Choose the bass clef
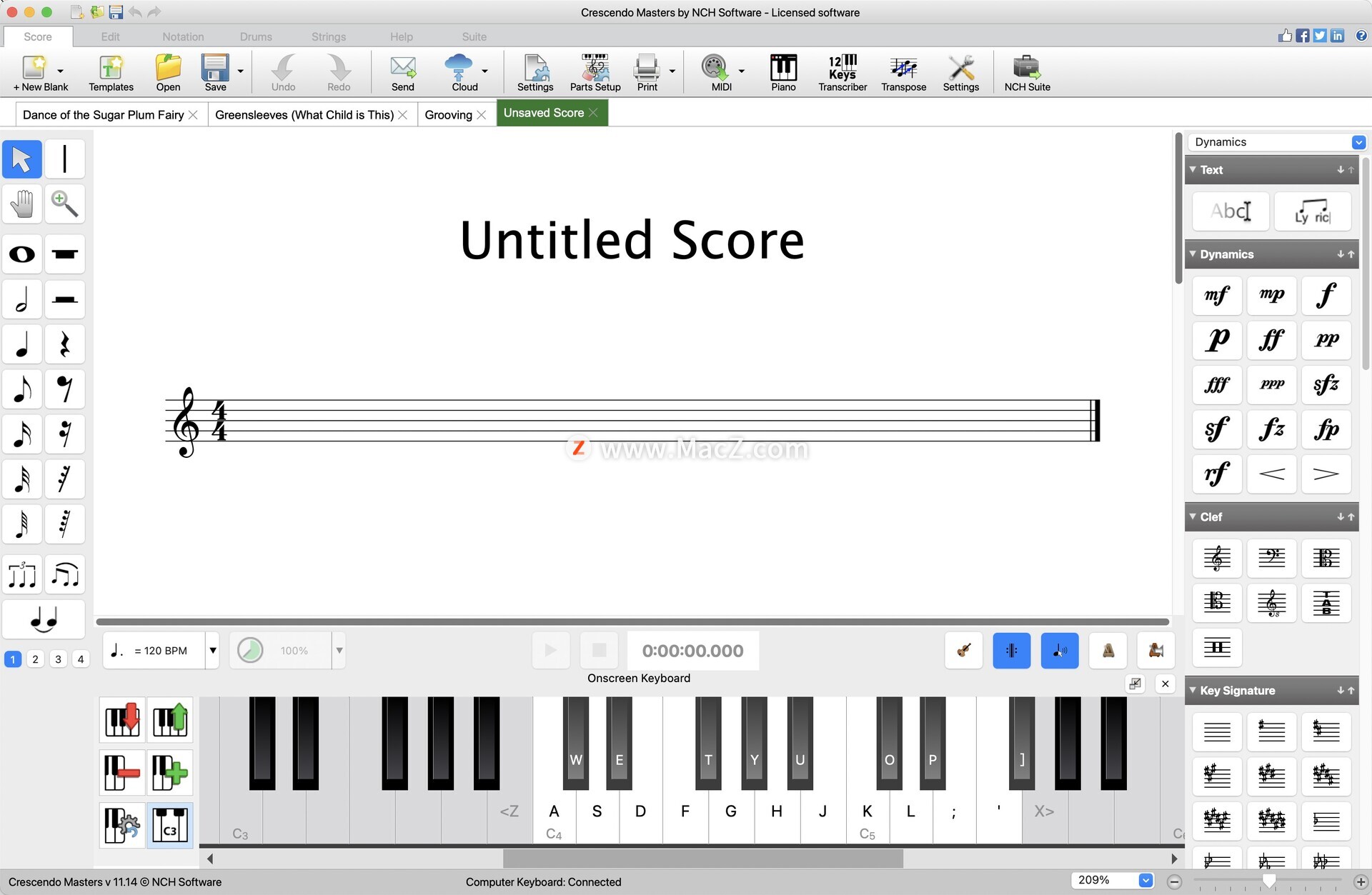 [1272, 558]
